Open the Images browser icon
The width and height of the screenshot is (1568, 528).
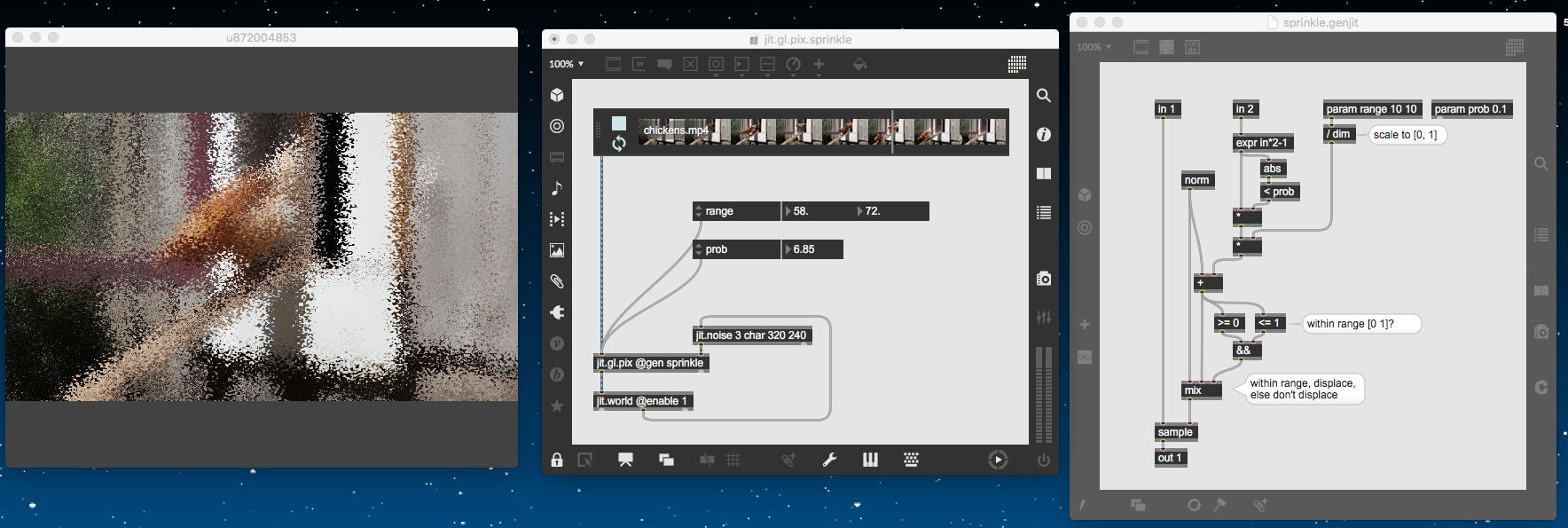pos(557,250)
